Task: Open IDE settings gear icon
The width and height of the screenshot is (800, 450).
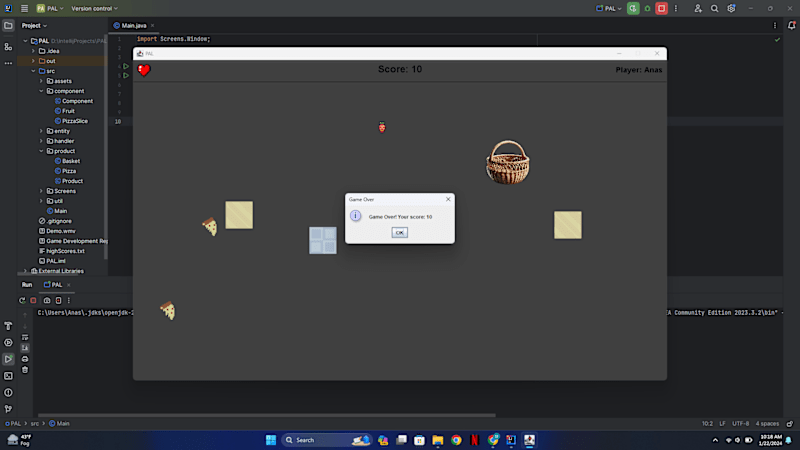Action: click(x=731, y=9)
